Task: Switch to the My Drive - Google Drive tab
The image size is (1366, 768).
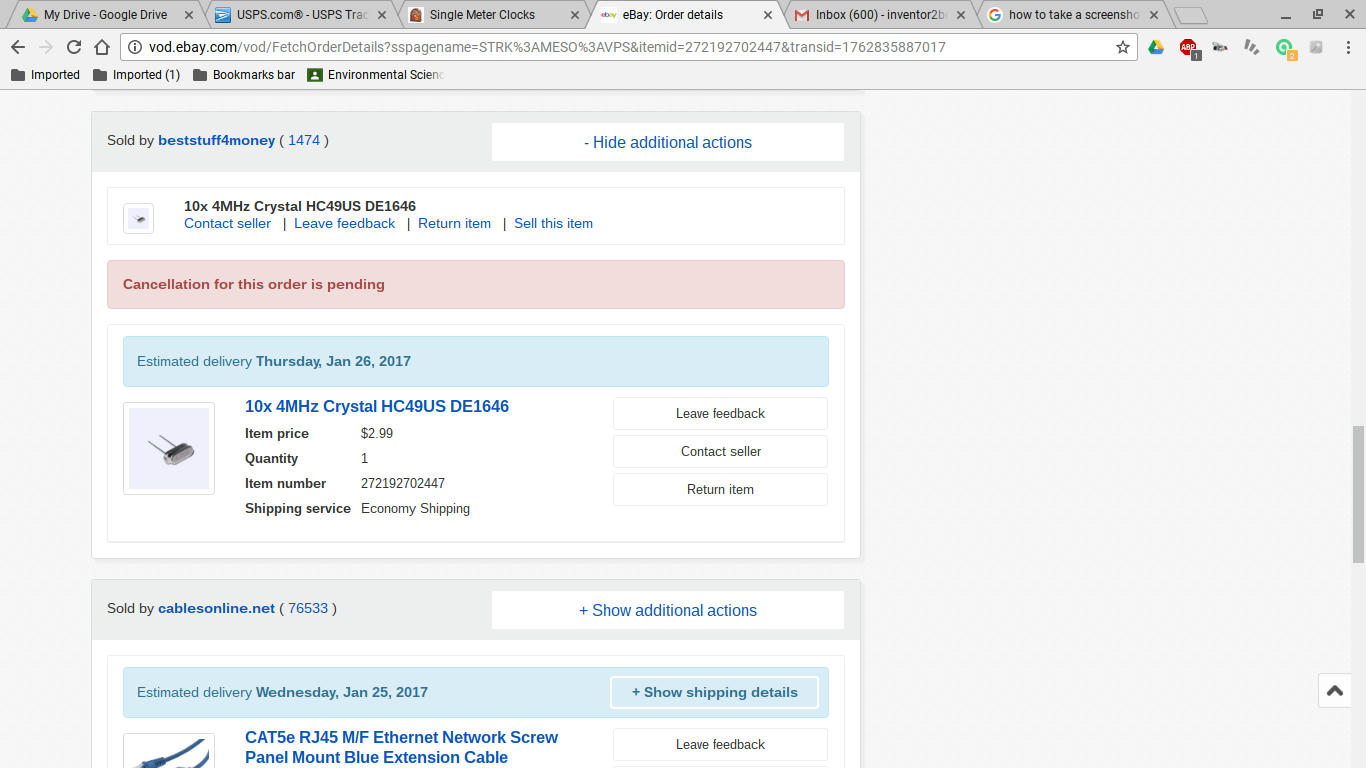Action: coord(105,15)
